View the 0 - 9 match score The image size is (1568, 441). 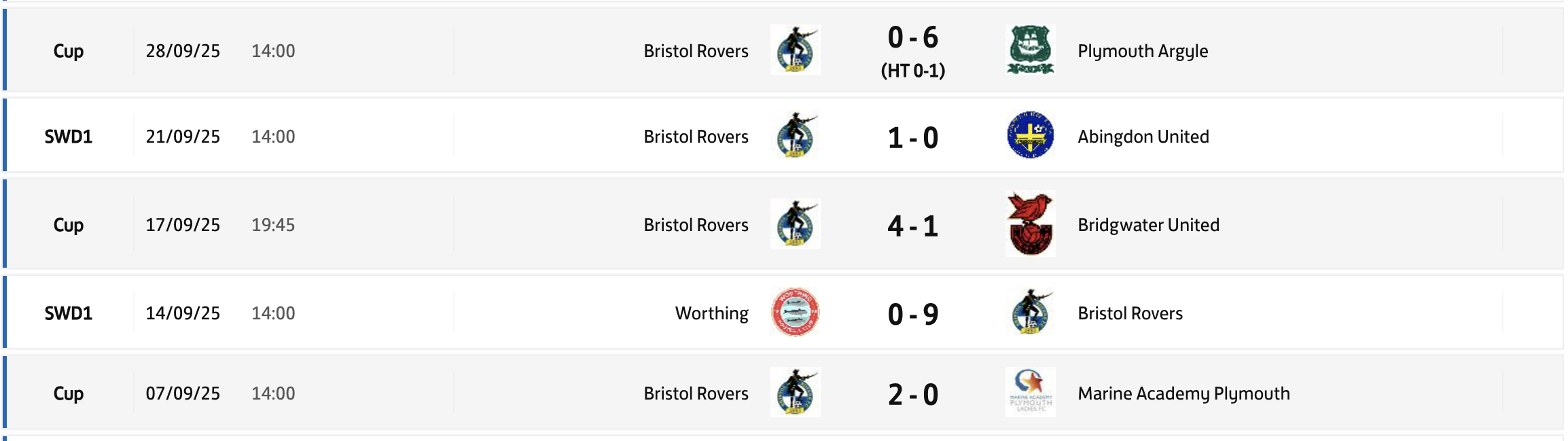coord(912,314)
